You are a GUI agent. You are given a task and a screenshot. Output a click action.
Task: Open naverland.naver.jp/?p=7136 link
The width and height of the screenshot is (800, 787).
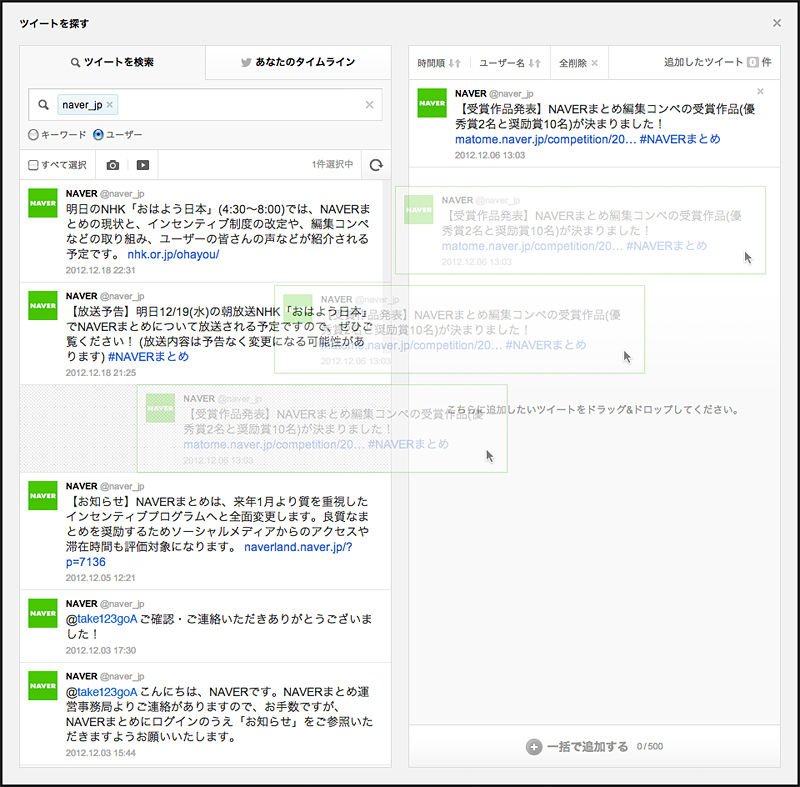209,554
